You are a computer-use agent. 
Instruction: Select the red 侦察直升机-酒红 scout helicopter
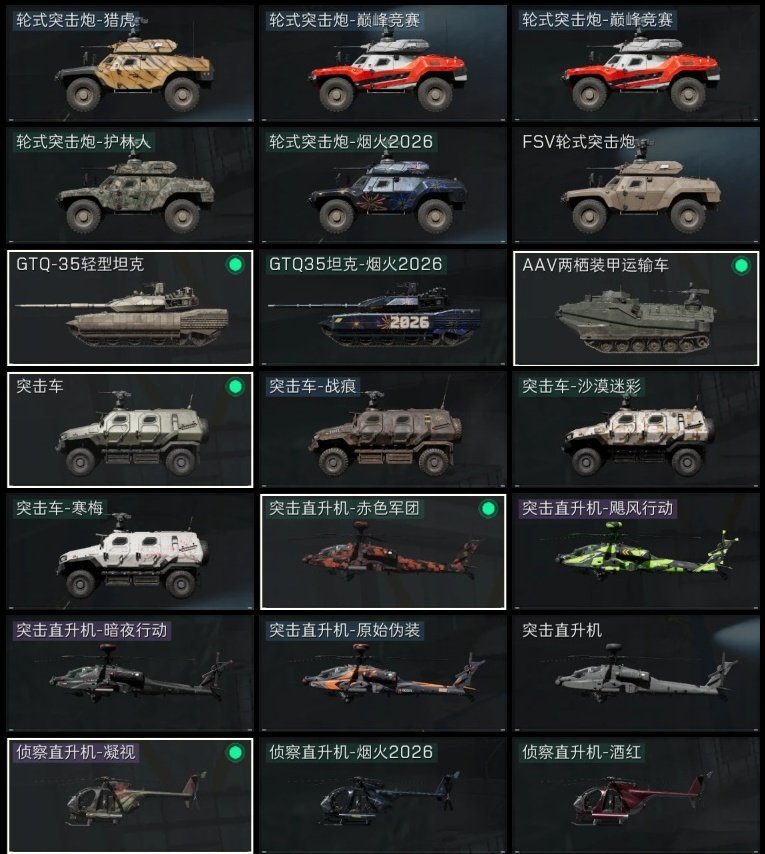point(636,796)
